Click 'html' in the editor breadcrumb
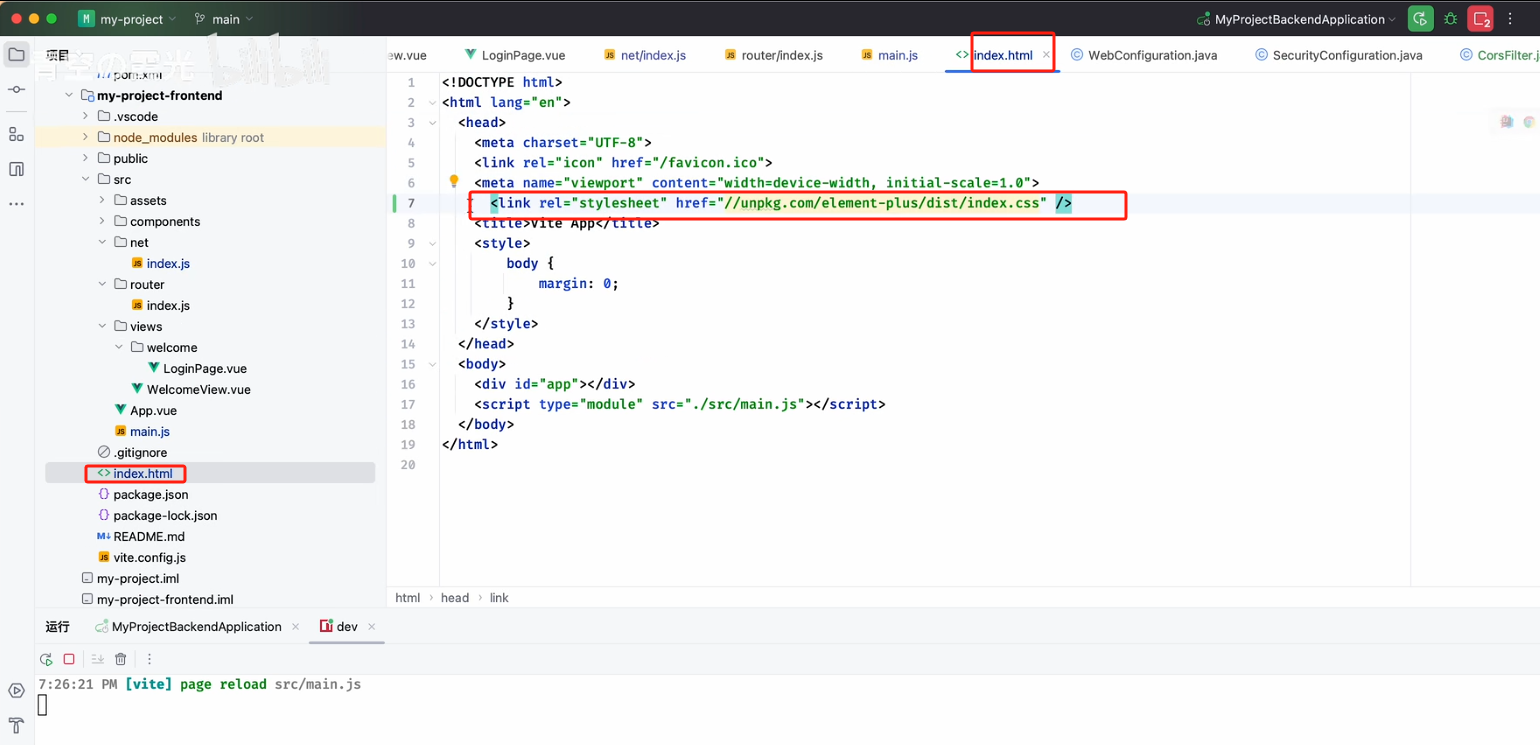 pyautogui.click(x=408, y=598)
